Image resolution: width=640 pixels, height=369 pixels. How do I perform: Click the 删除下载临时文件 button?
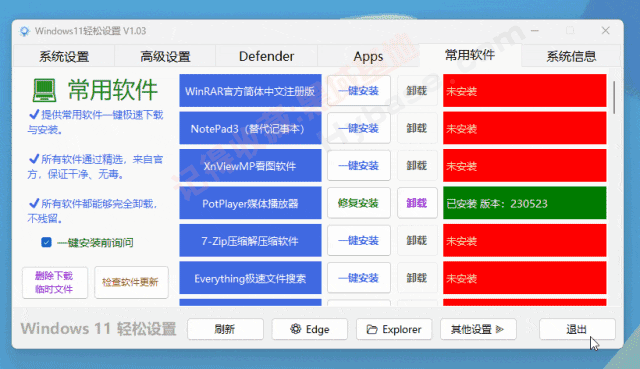tap(55, 282)
